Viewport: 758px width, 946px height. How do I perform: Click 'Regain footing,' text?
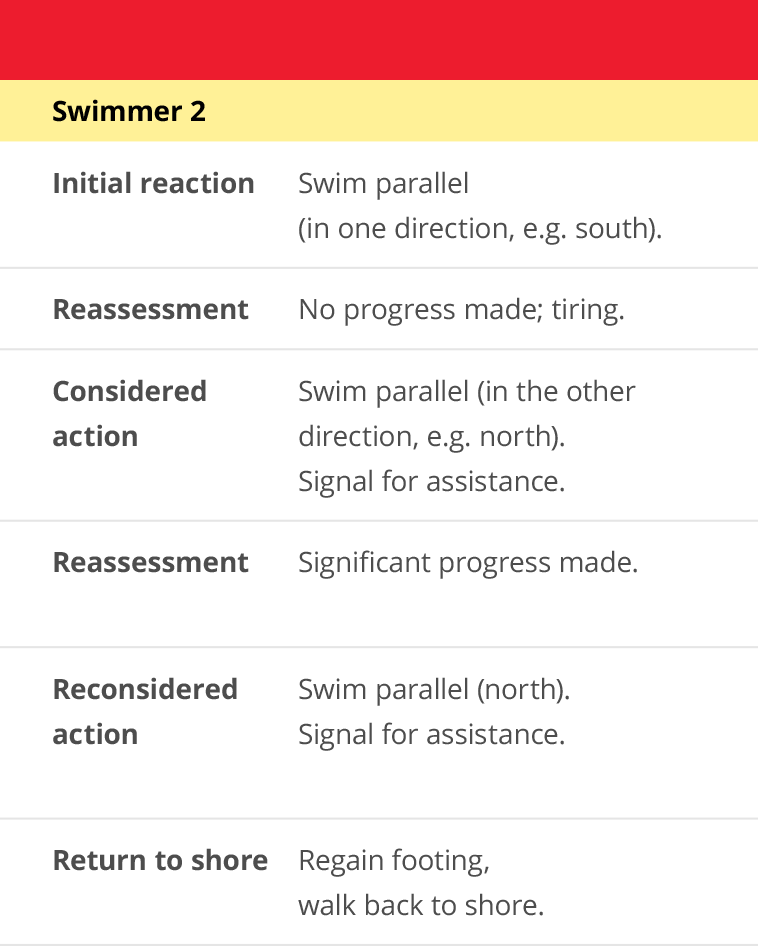click(x=393, y=862)
